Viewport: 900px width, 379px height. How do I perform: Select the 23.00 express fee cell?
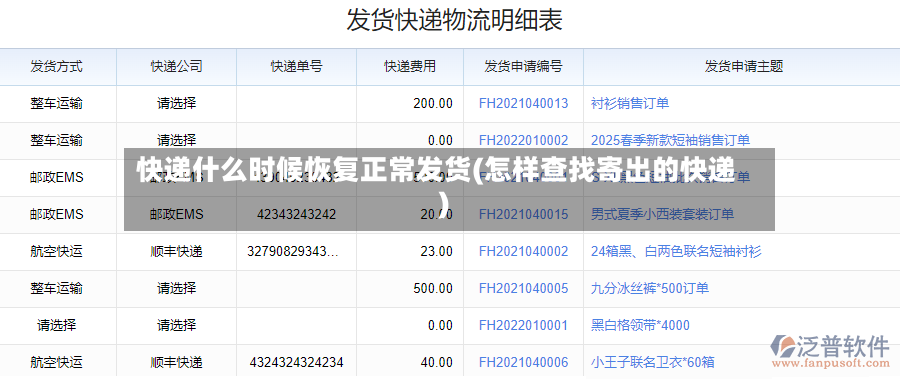(410, 251)
